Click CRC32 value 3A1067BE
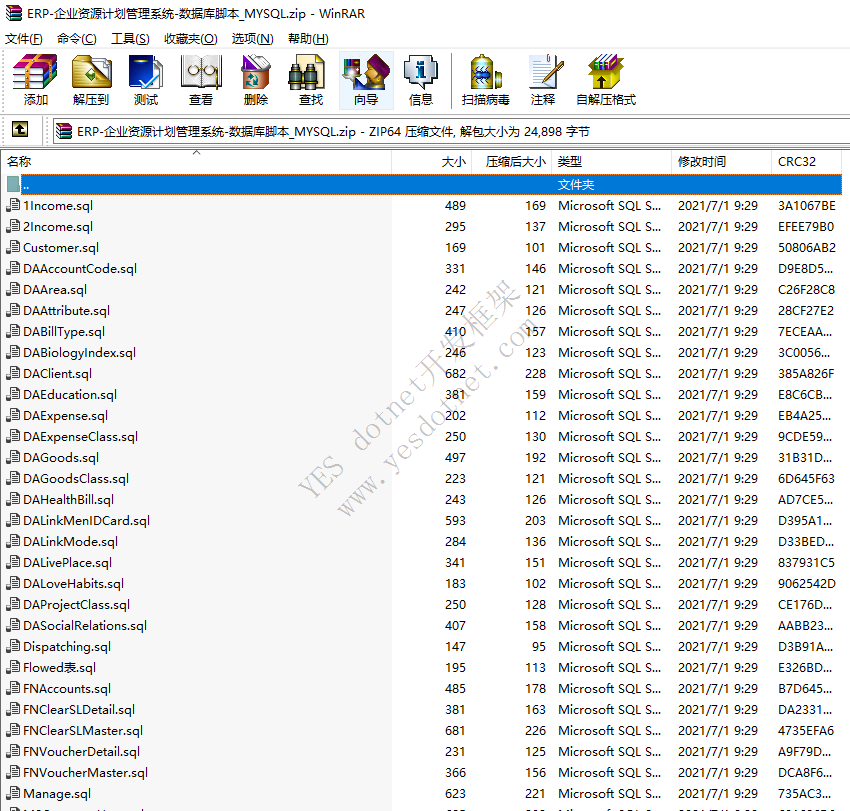Viewport: 850px width, 811px height. 807,206
